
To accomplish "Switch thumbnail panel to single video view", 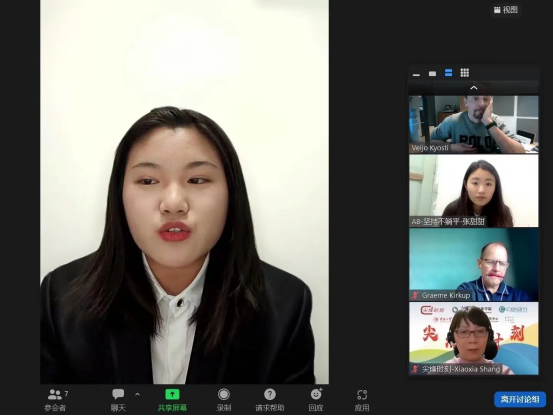I will (x=432, y=73).
